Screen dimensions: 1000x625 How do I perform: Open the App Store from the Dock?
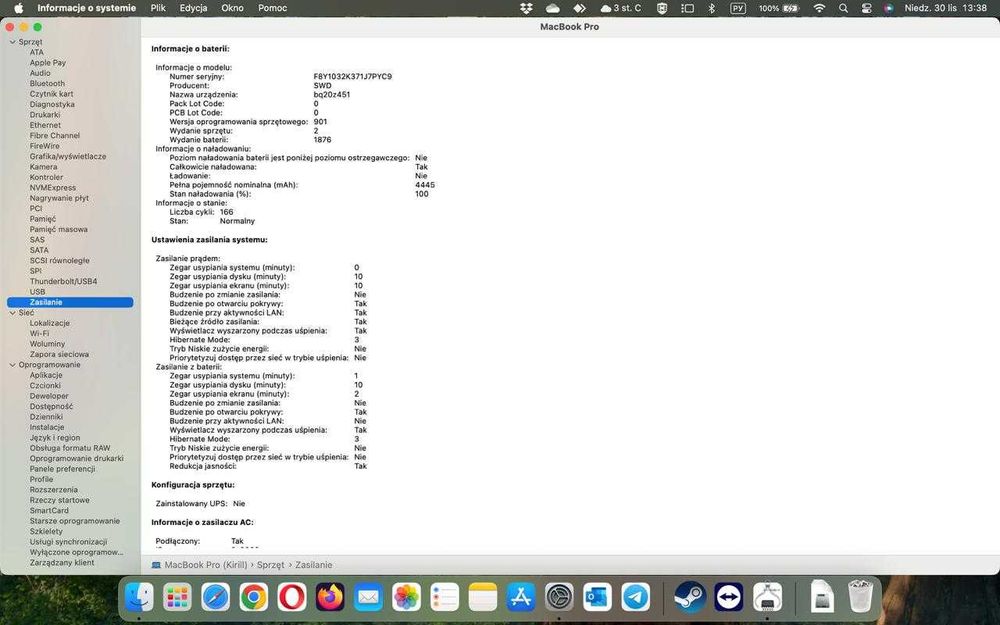point(521,598)
